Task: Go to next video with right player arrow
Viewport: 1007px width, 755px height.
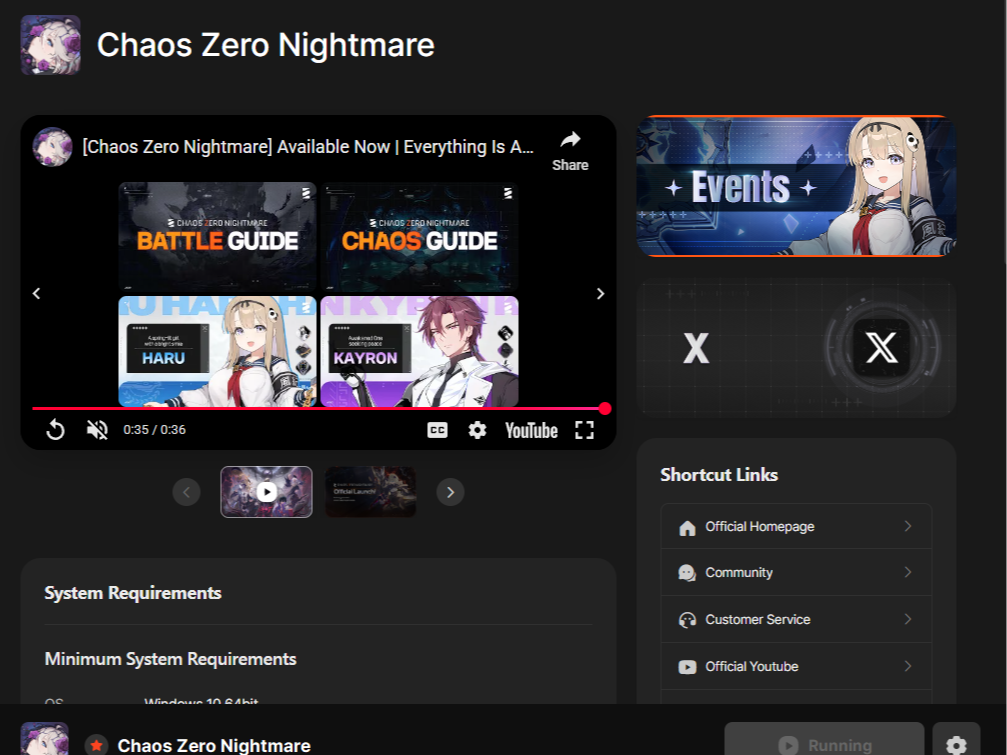Action: [x=600, y=293]
